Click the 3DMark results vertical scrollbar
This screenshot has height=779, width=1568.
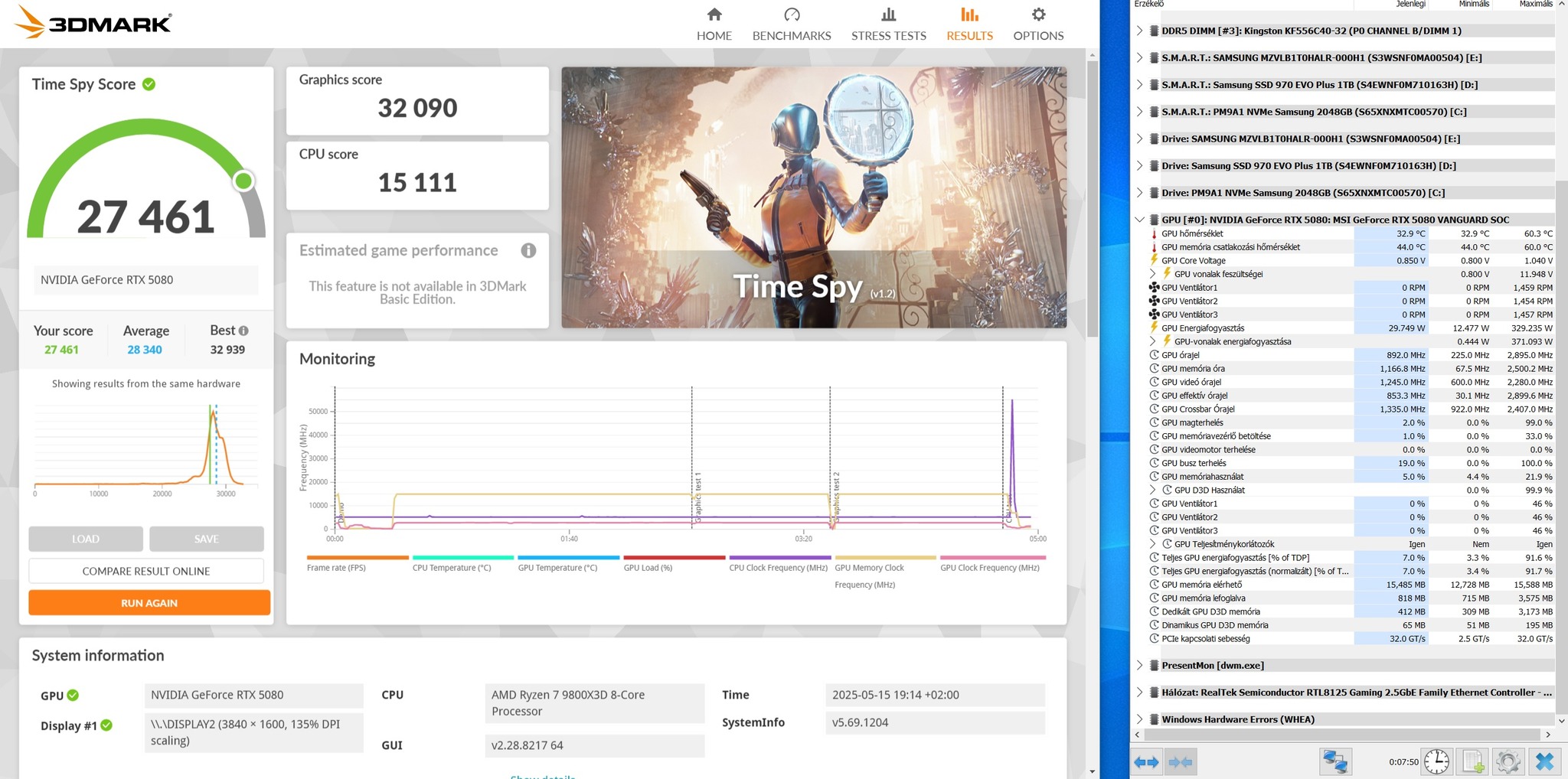1092,199
